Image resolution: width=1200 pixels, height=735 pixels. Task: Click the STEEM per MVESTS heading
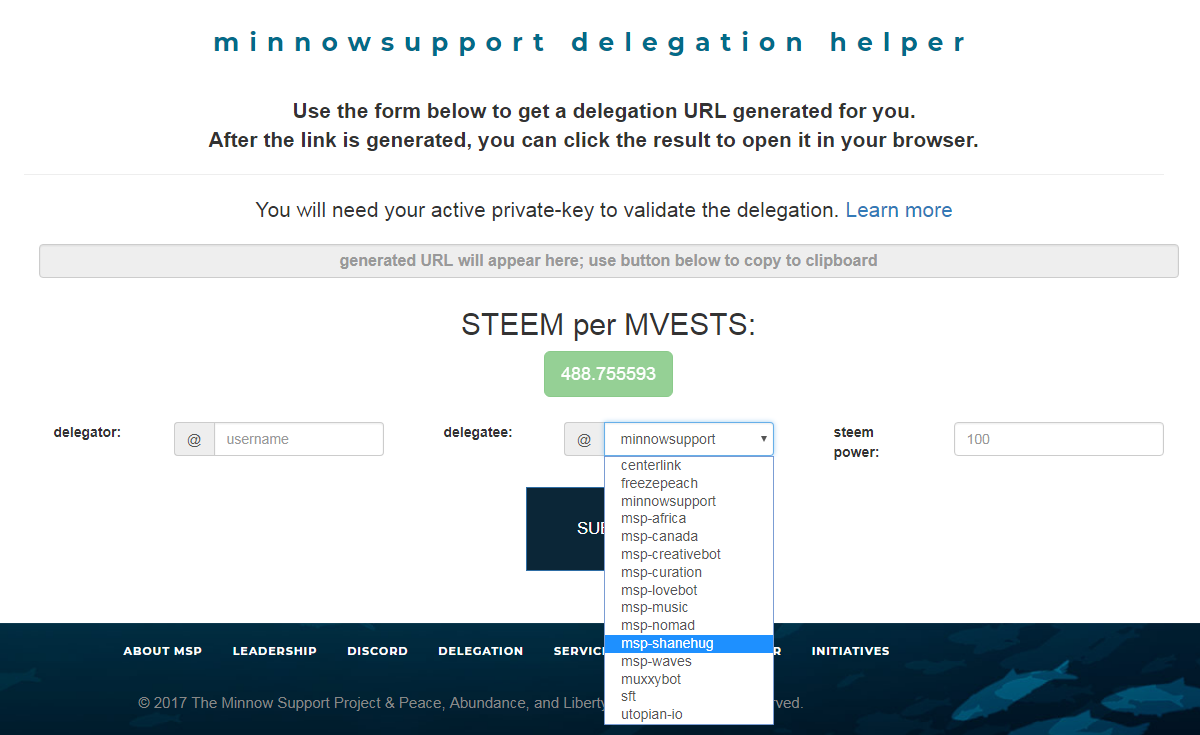tap(608, 325)
